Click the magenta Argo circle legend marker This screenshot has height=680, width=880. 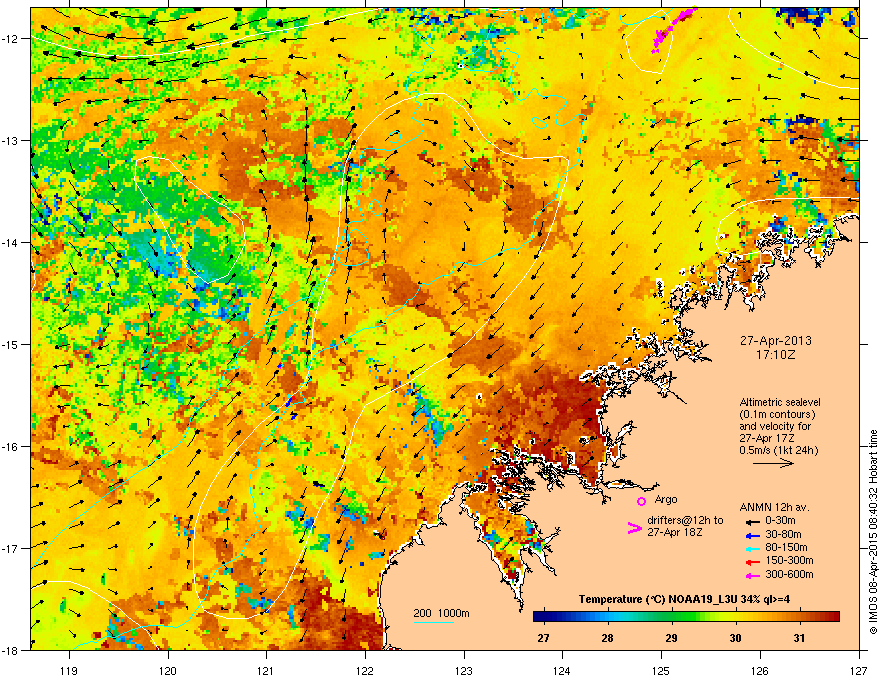[641, 501]
